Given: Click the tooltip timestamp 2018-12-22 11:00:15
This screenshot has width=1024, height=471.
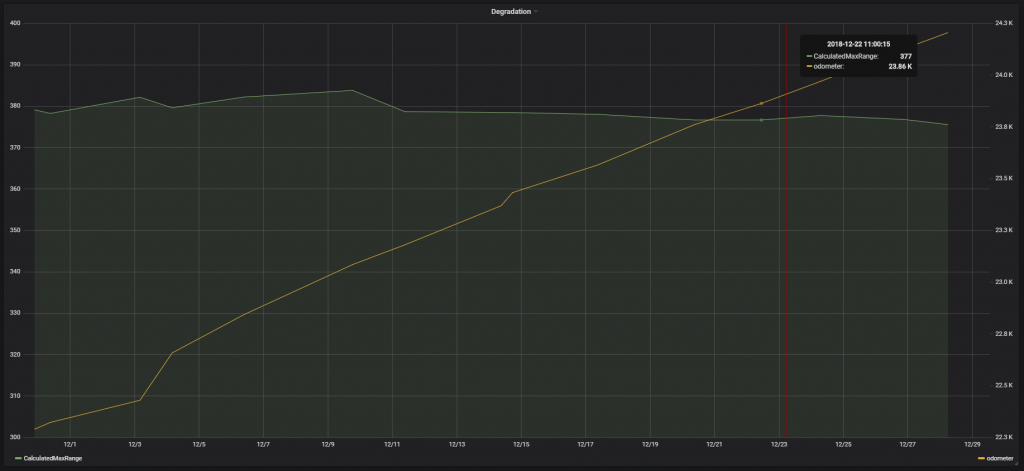Looking at the screenshot, I should [x=858, y=44].
